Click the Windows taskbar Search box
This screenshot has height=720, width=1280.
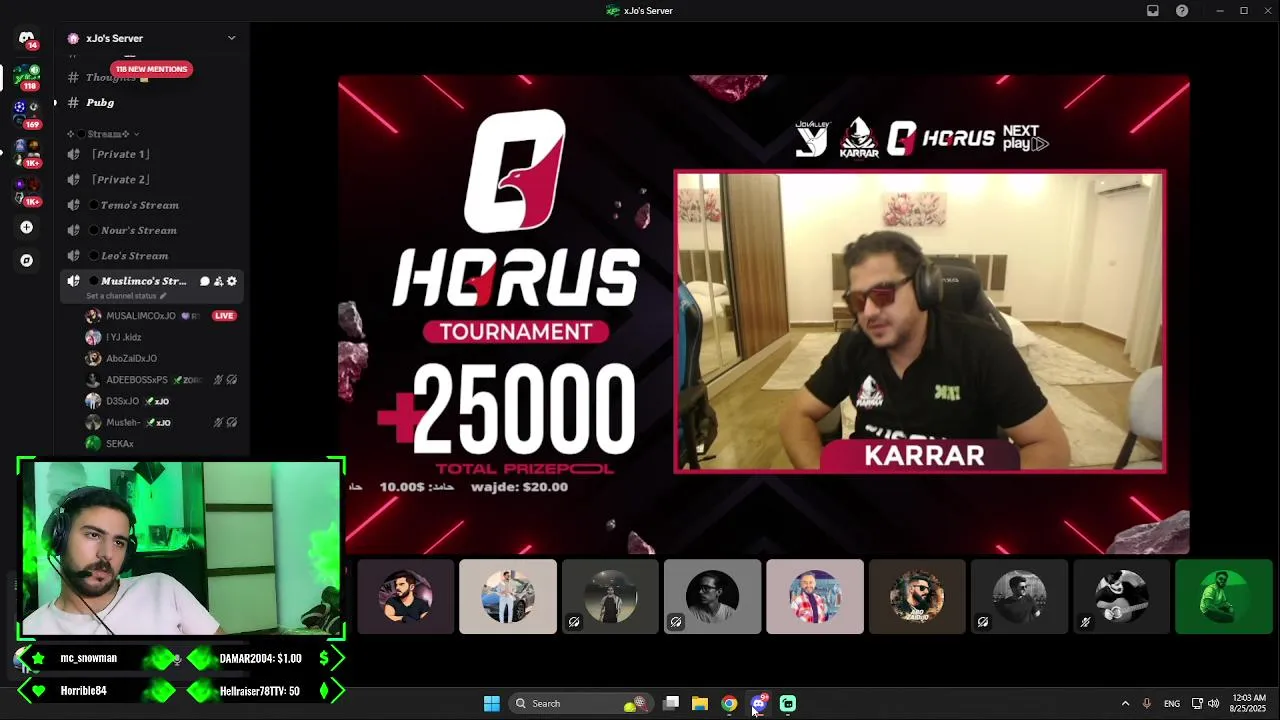[x=581, y=704]
